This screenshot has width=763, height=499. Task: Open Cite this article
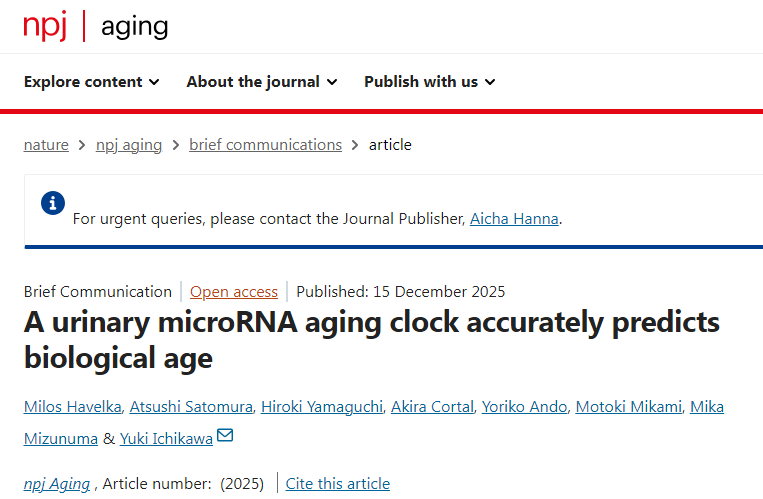click(x=338, y=484)
